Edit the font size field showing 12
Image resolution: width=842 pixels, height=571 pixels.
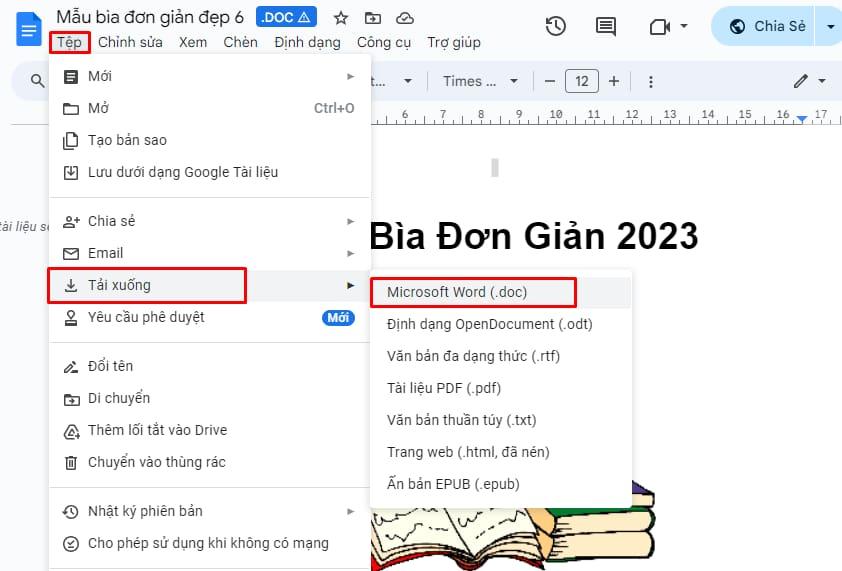(x=582, y=81)
